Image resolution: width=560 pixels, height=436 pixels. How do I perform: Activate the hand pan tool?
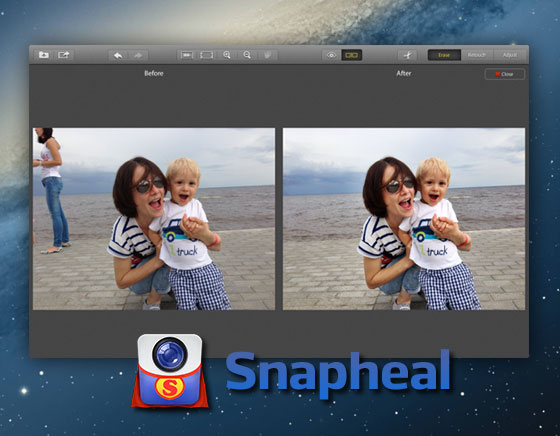[267, 55]
